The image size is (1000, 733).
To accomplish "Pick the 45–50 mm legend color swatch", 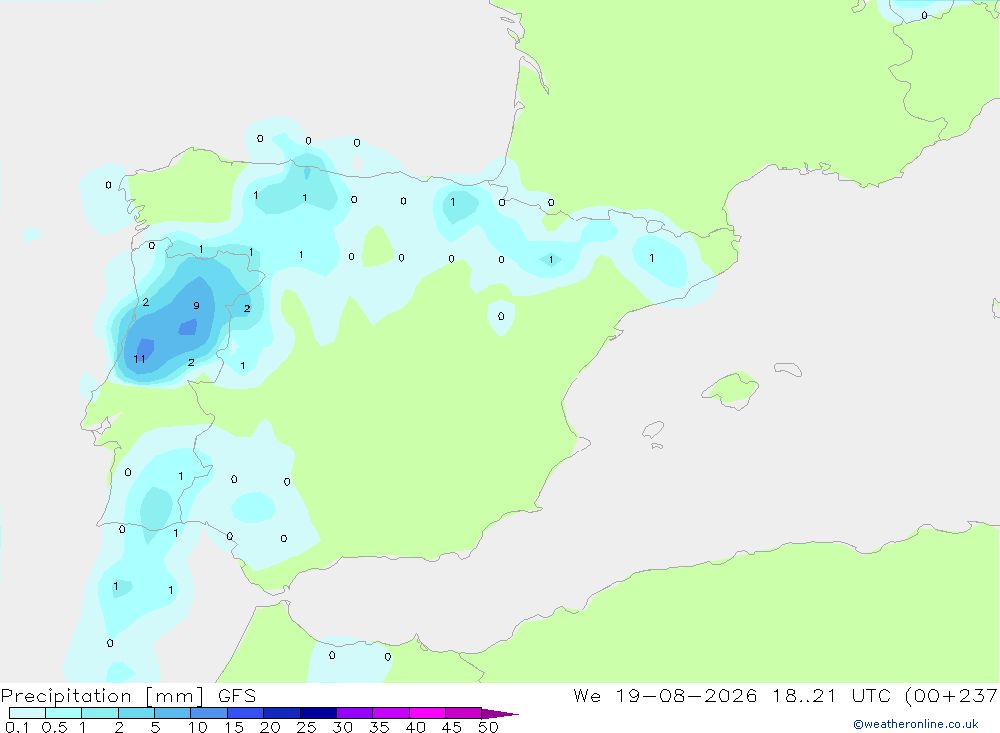I will [x=463, y=713].
